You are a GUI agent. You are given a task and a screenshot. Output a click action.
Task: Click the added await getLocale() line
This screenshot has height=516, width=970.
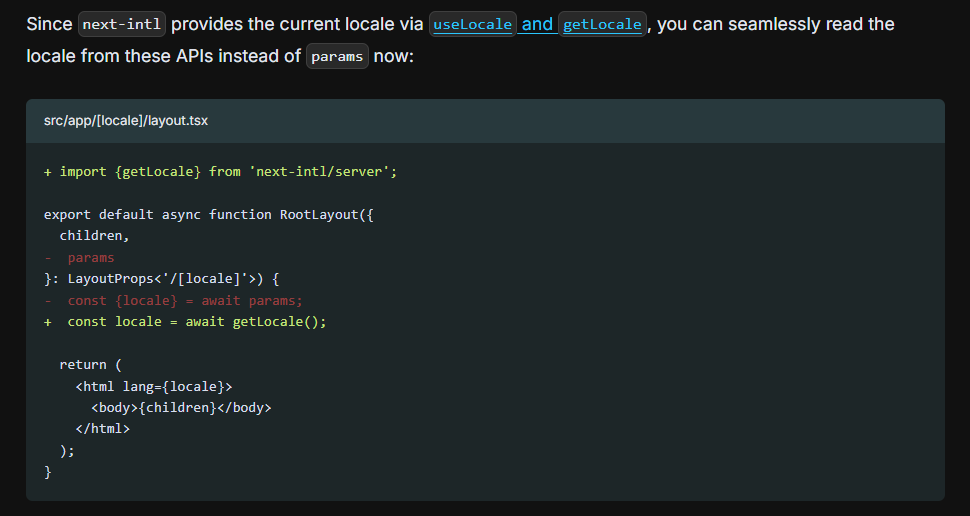pos(185,322)
